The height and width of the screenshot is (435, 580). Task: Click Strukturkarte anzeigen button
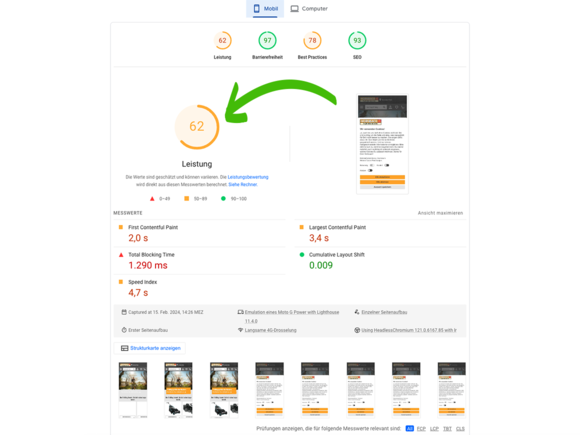pos(150,348)
